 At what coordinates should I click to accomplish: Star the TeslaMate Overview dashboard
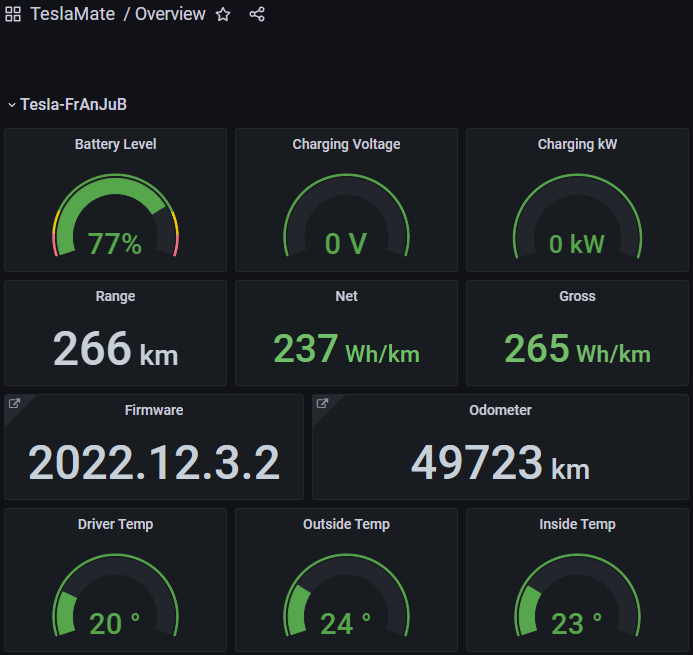[x=223, y=15]
